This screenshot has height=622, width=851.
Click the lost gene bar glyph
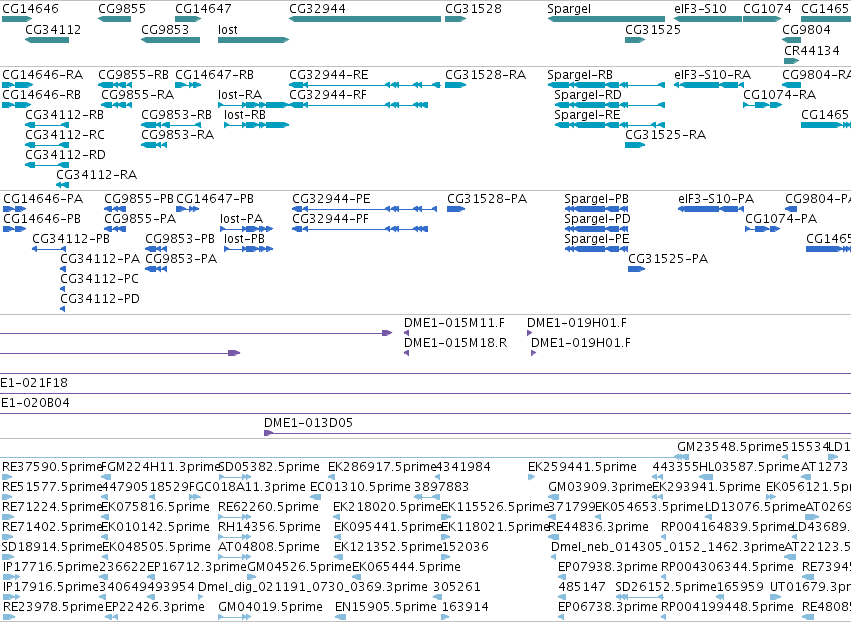point(253,40)
